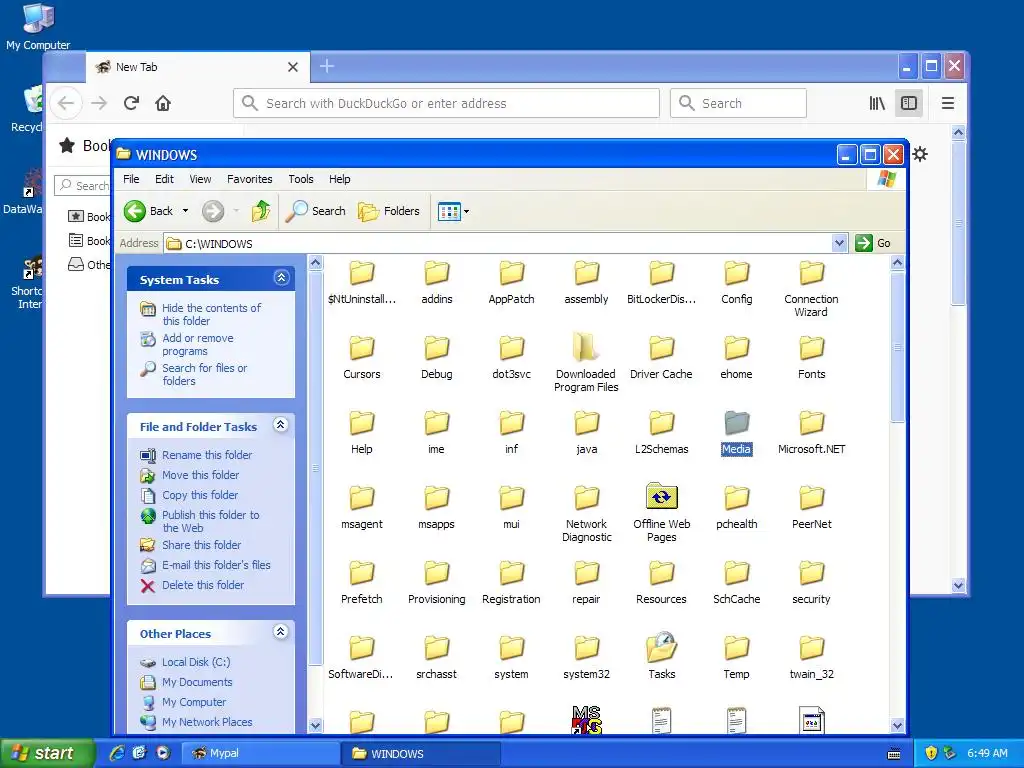Click E-mail this folder's files

coord(216,565)
